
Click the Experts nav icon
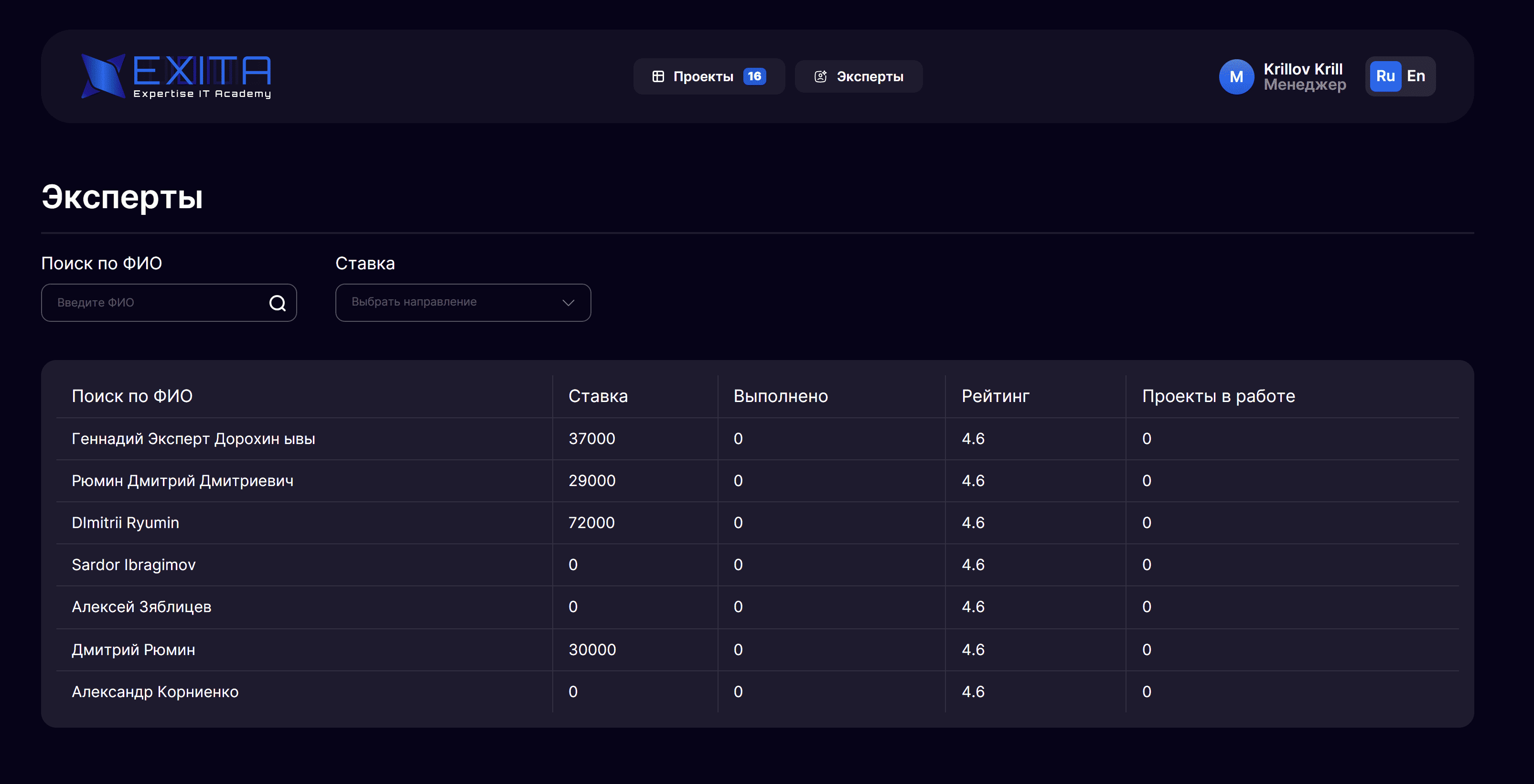coord(820,77)
